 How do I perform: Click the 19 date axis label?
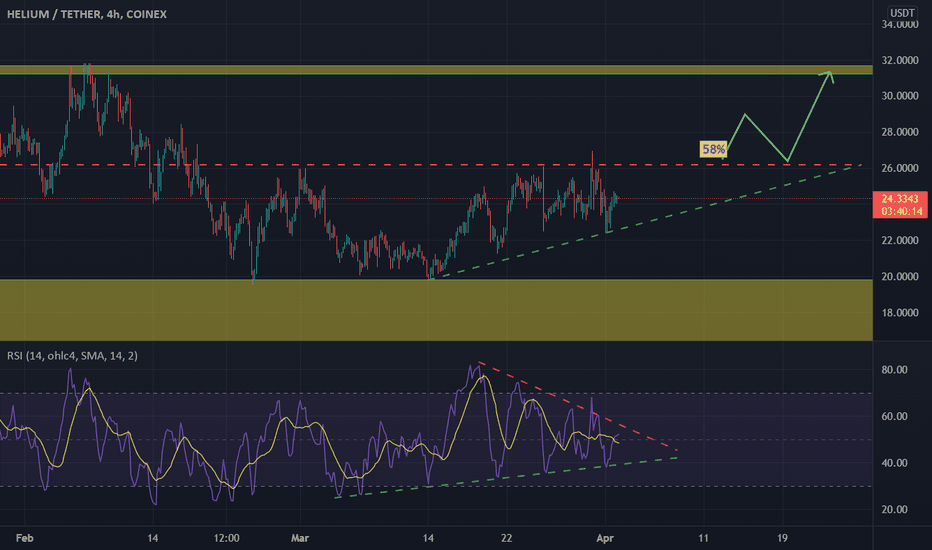(782, 538)
